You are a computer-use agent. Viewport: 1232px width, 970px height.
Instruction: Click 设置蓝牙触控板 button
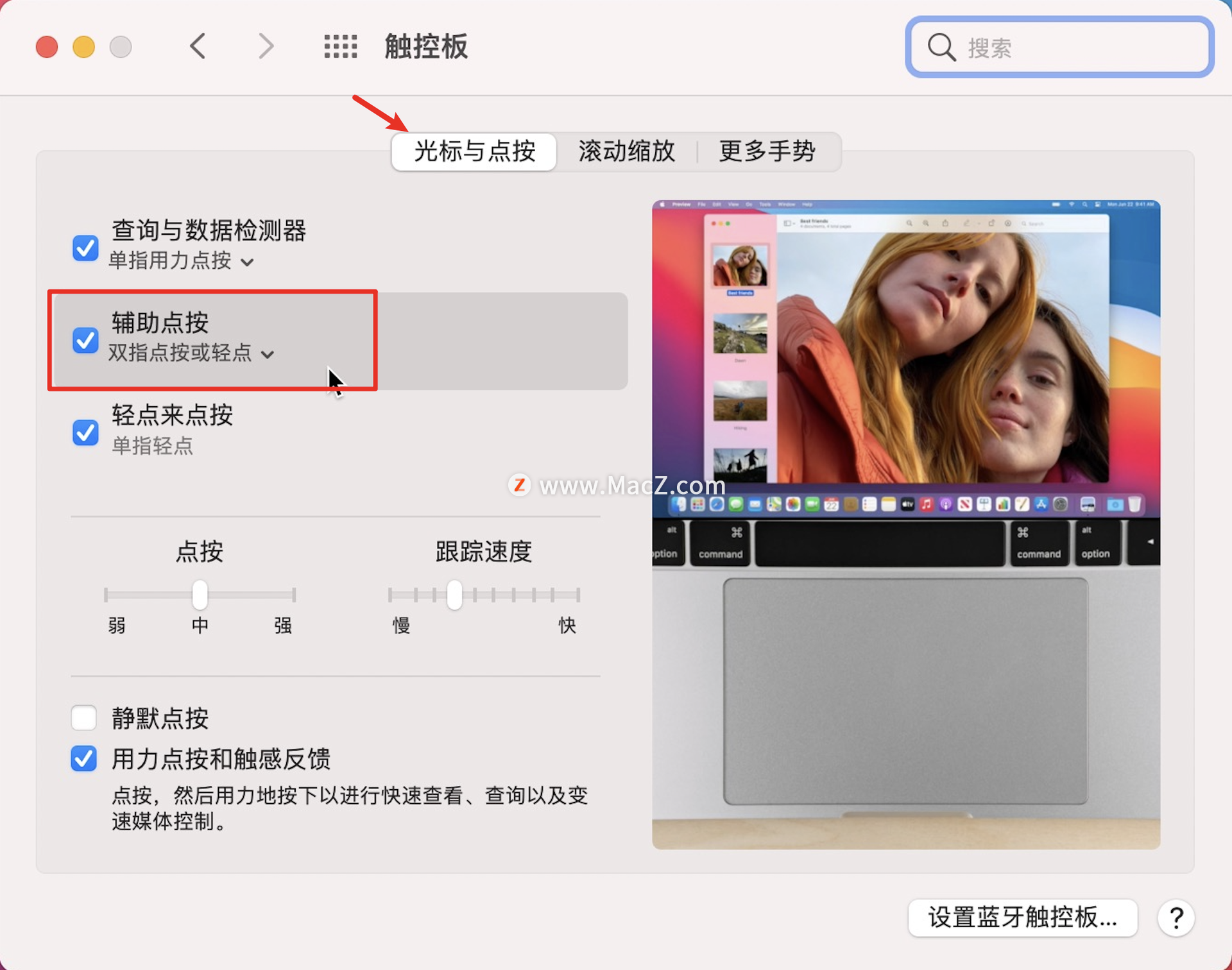coord(1022,918)
